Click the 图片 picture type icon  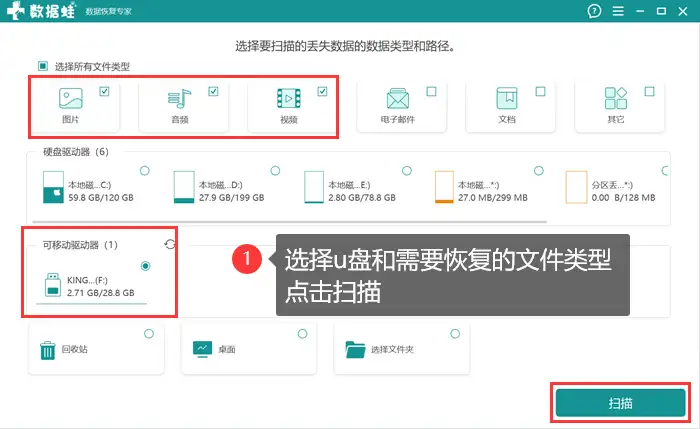71,98
